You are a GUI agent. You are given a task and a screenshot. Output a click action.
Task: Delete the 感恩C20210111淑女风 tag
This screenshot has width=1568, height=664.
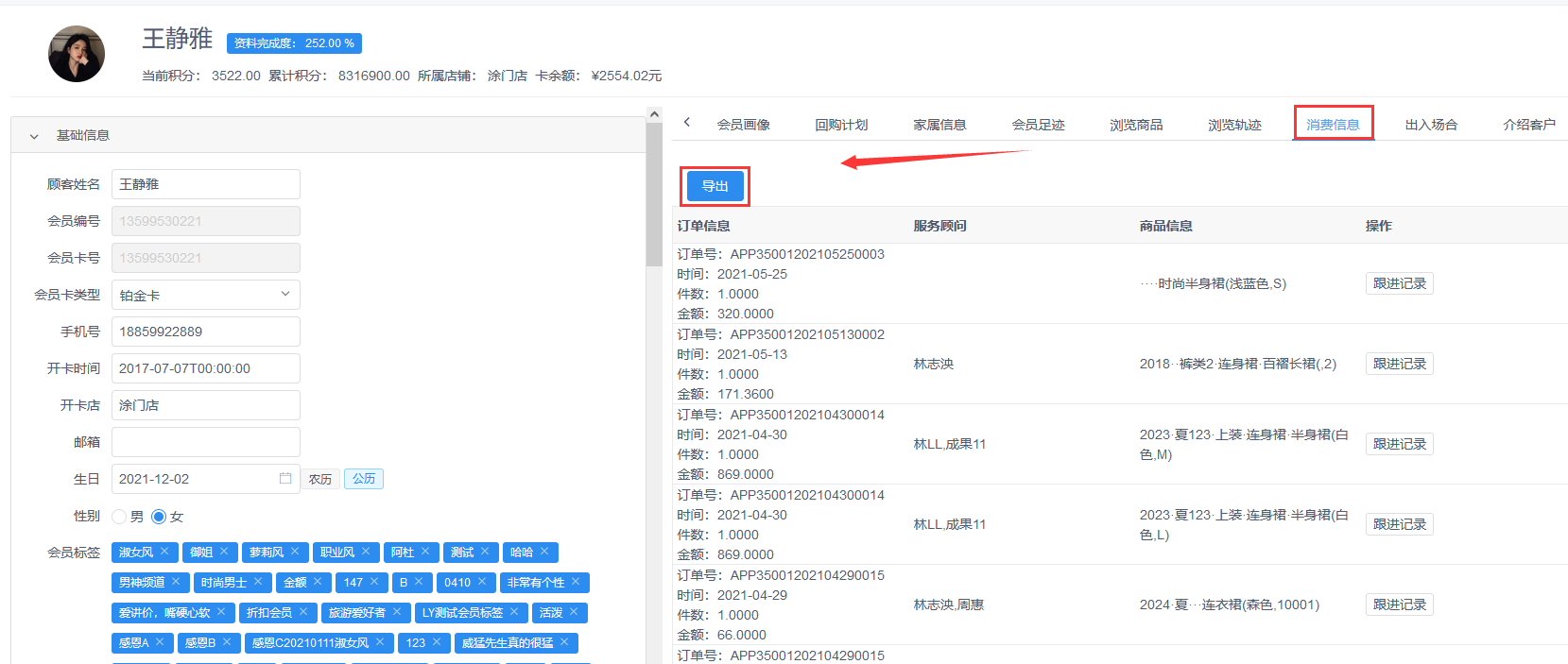point(380,642)
